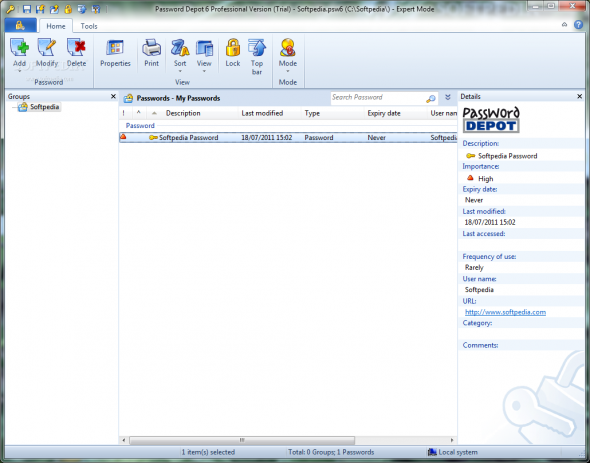This screenshot has height=463, width=590.
Task: Sort by the importance exclamation column header
Action: 123,113
